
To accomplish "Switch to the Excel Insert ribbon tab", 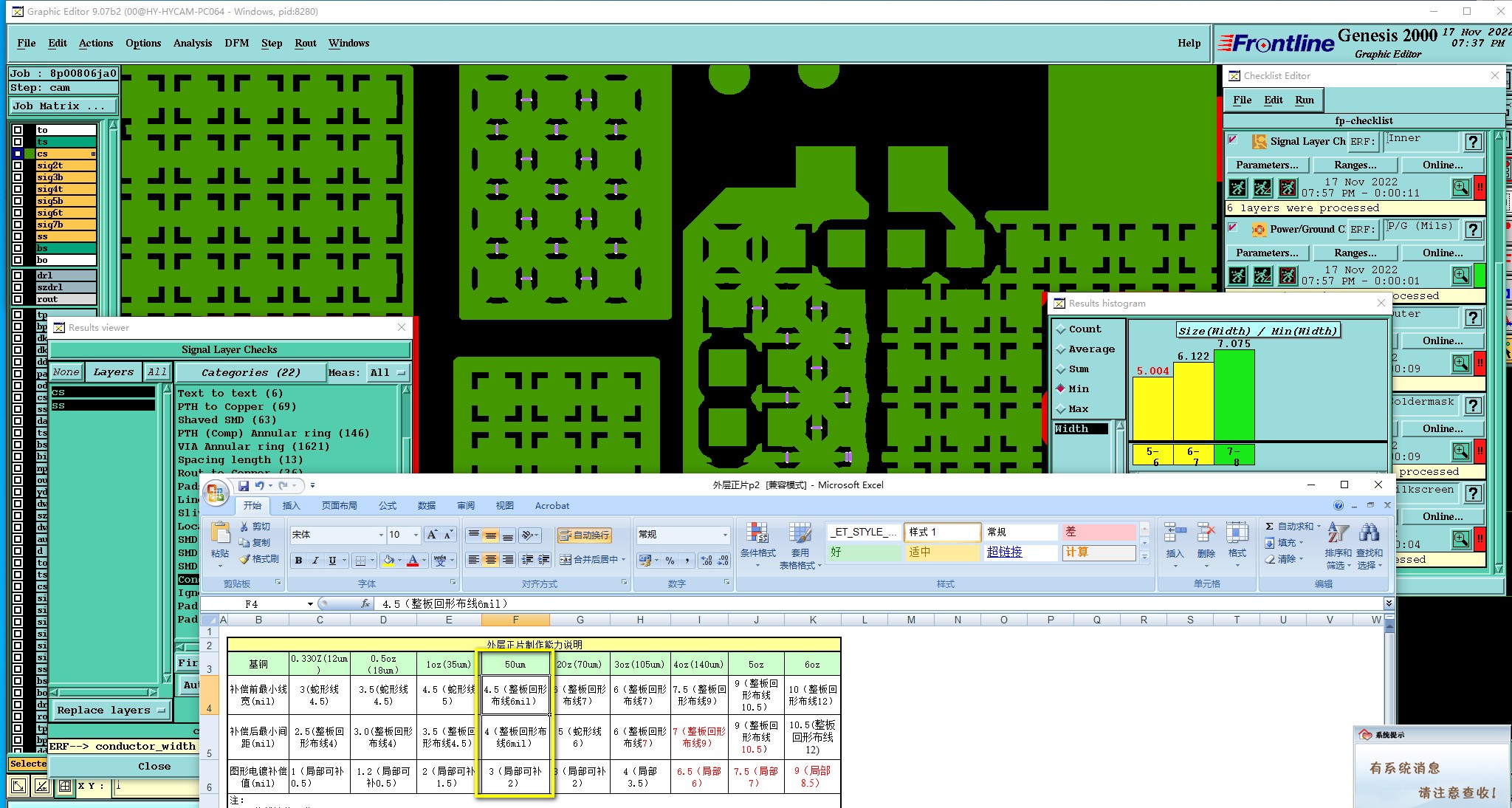I will coord(291,506).
